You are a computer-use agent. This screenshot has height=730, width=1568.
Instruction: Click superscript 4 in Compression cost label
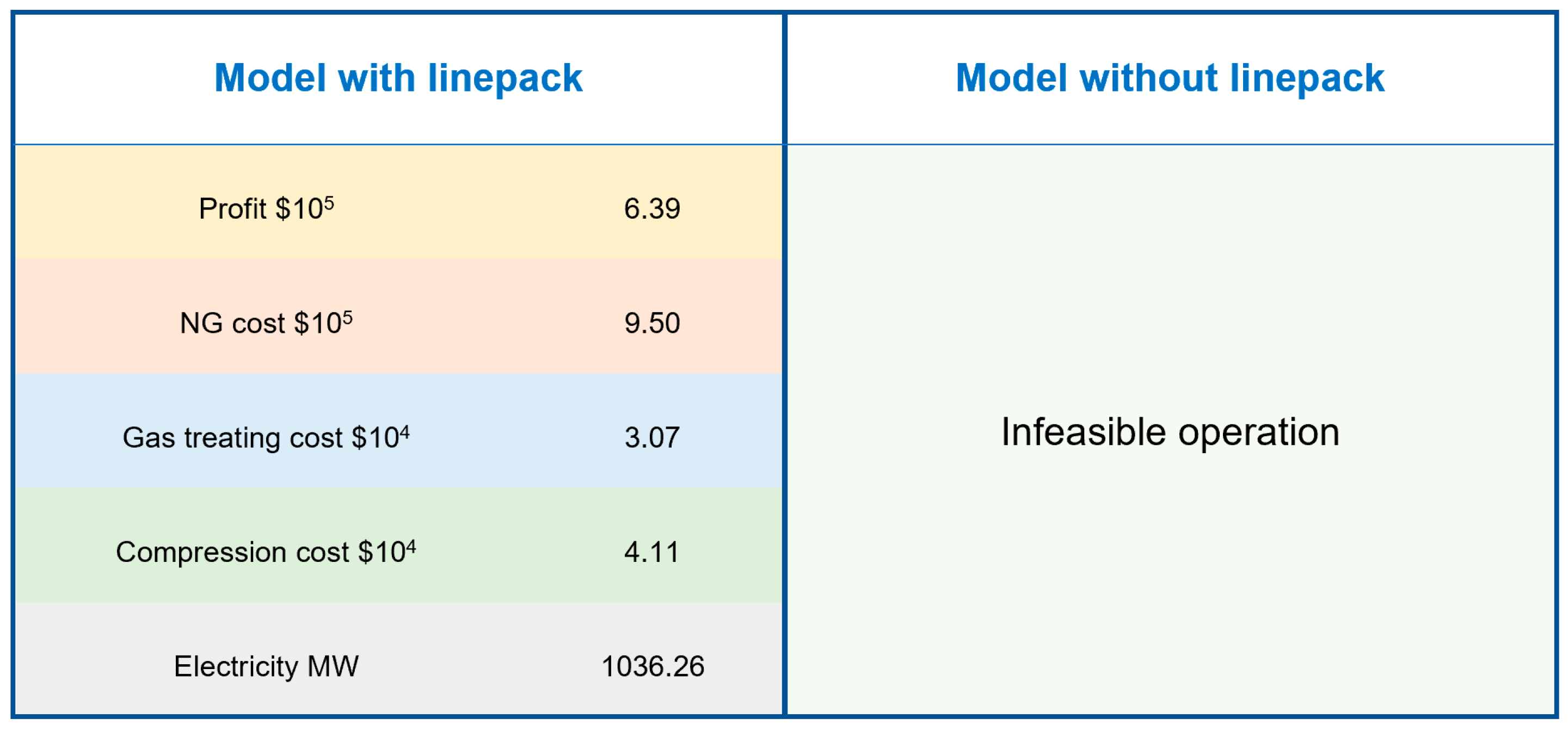point(411,545)
